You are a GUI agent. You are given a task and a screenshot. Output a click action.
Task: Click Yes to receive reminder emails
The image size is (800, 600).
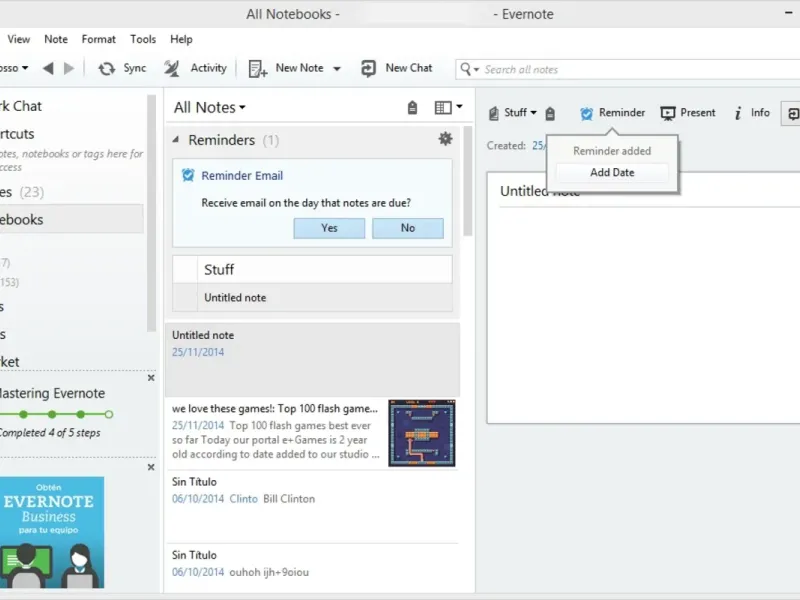point(329,228)
